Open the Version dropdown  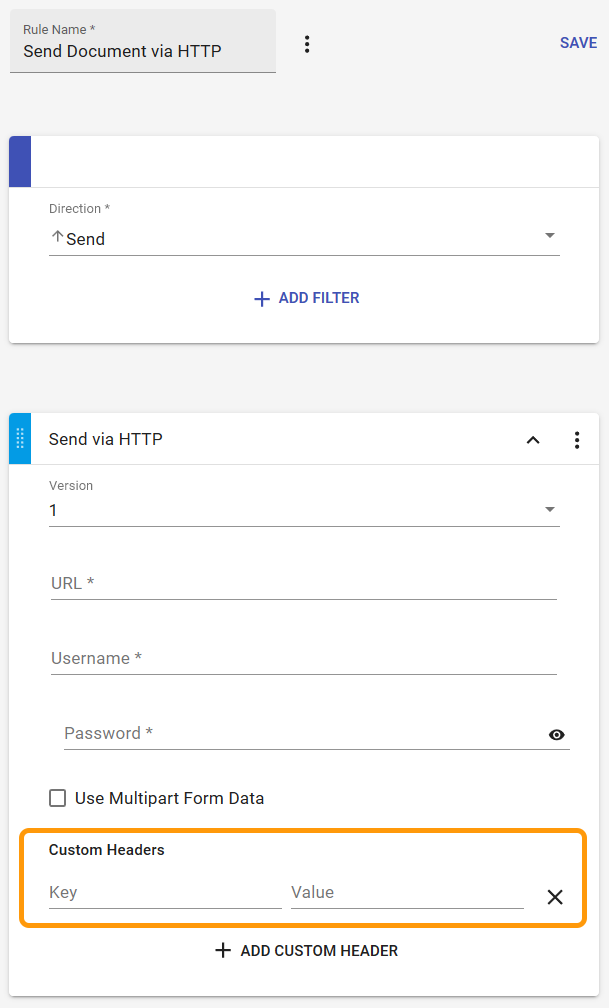pyautogui.click(x=549, y=509)
